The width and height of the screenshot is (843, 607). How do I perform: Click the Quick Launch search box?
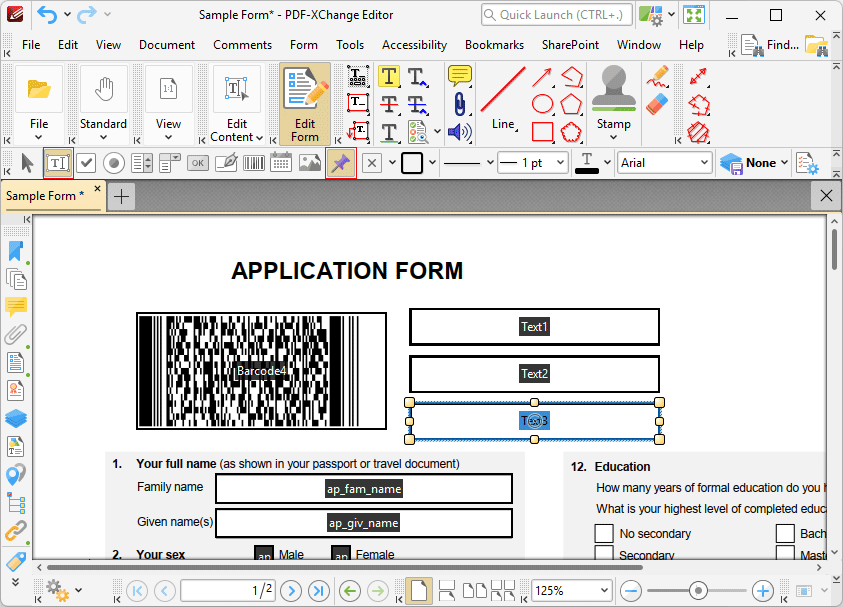click(558, 15)
